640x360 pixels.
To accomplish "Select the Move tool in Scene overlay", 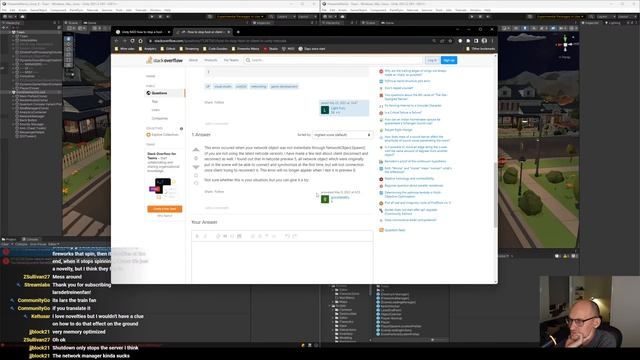I will point(69,44).
